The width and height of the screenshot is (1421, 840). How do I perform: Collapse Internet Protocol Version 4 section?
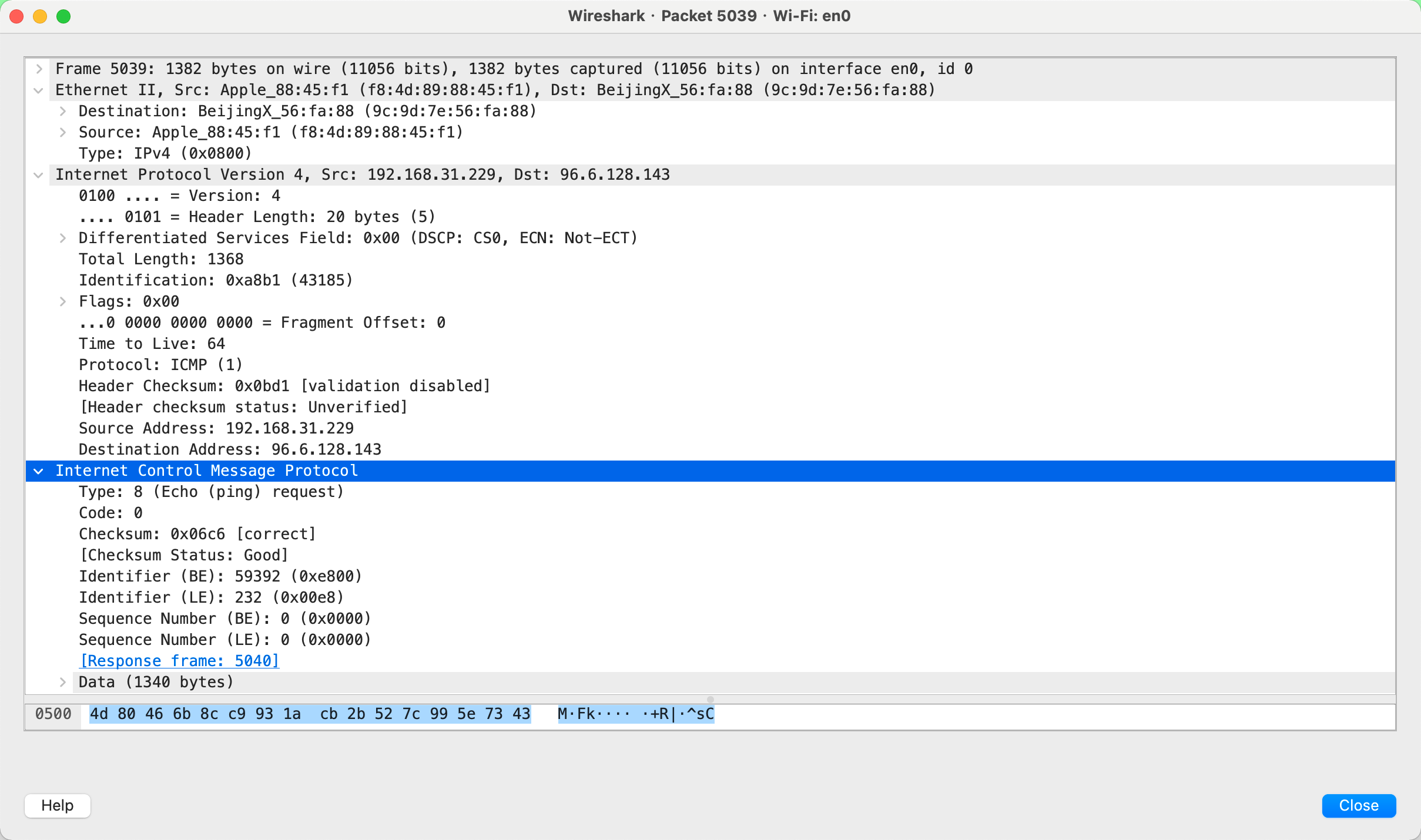pyautogui.click(x=39, y=175)
